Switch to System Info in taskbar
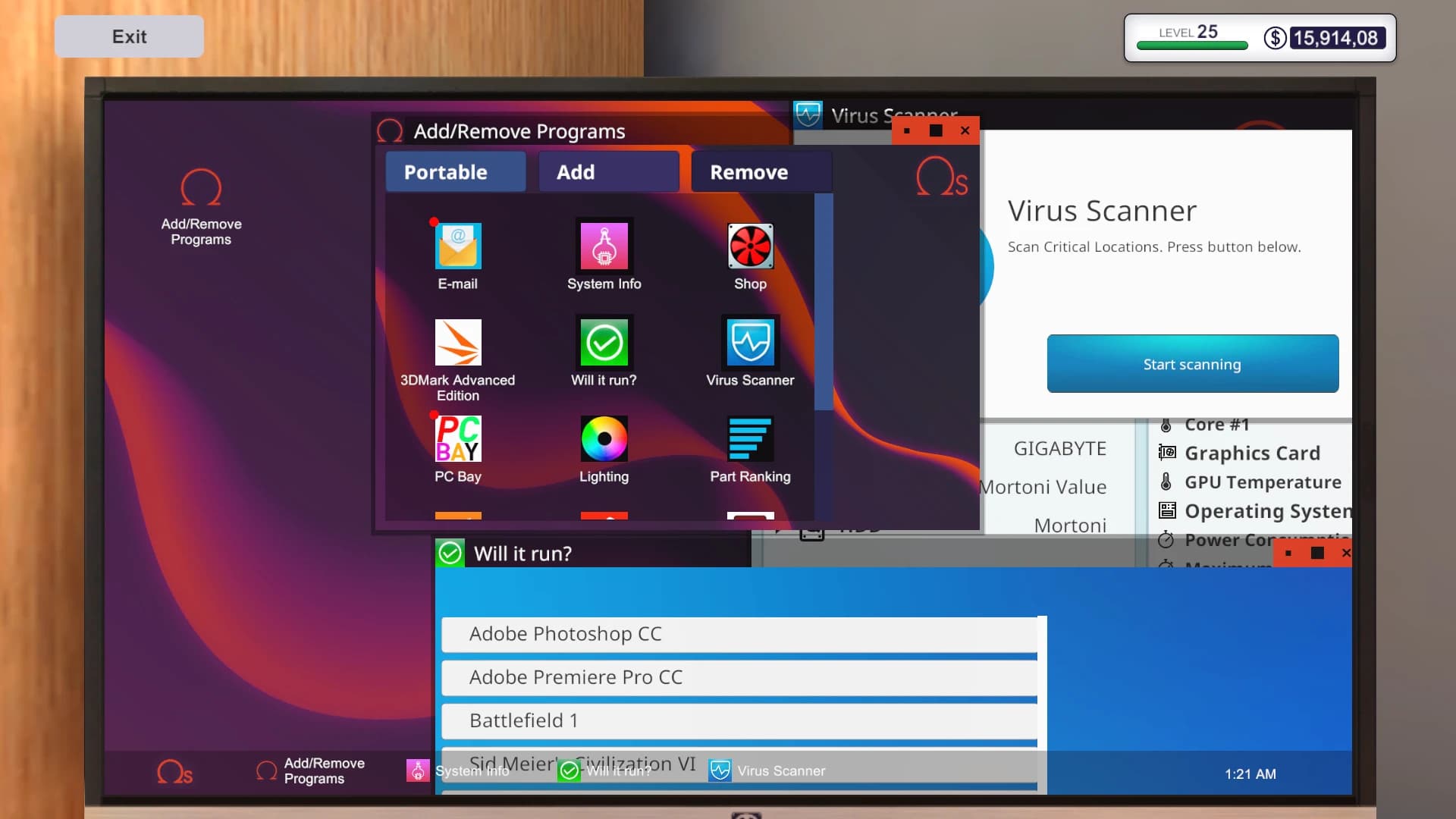Screen dimensions: 1456x819 pyautogui.click(x=457, y=771)
